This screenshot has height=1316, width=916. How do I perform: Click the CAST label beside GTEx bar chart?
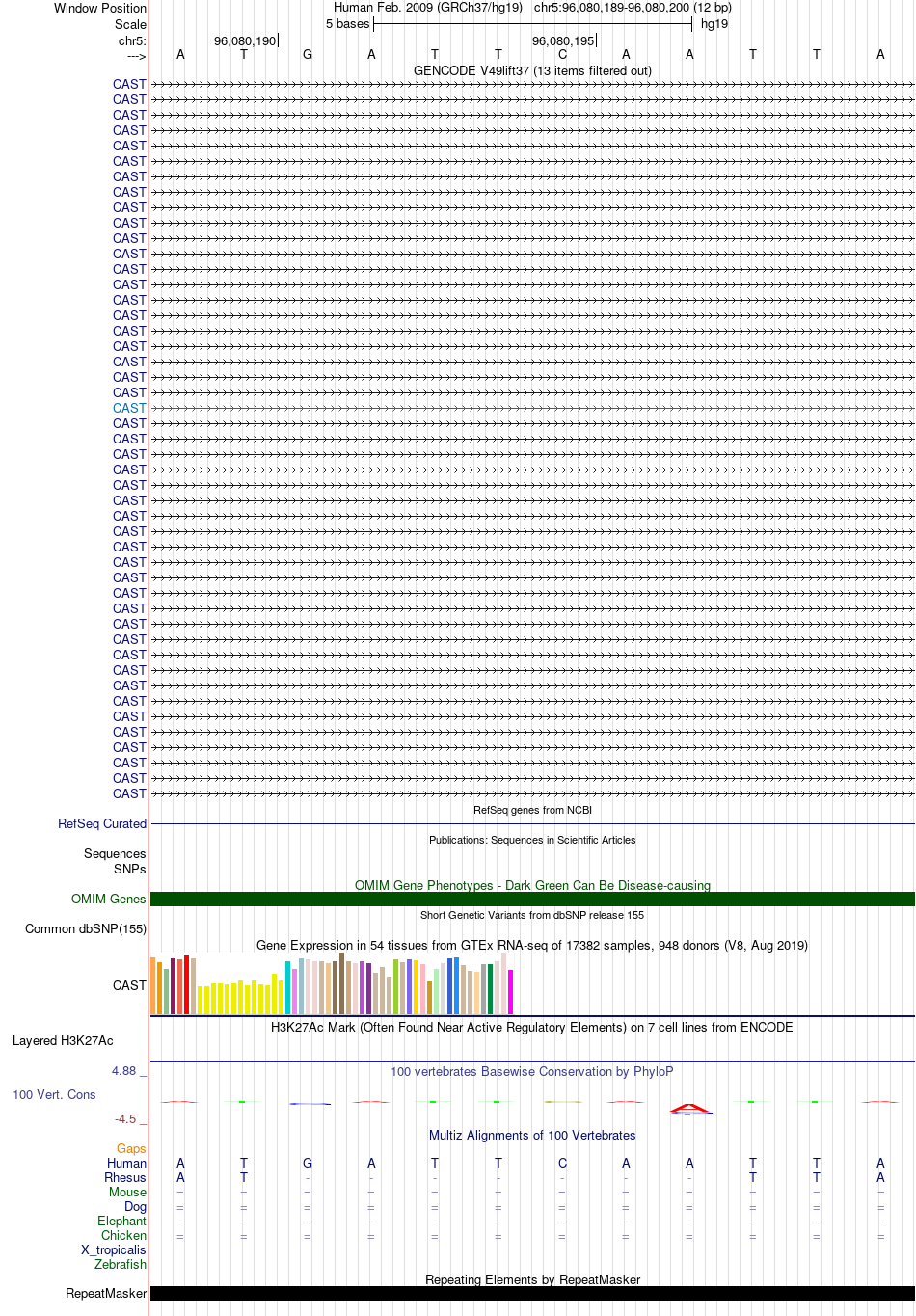click(129, 985)
